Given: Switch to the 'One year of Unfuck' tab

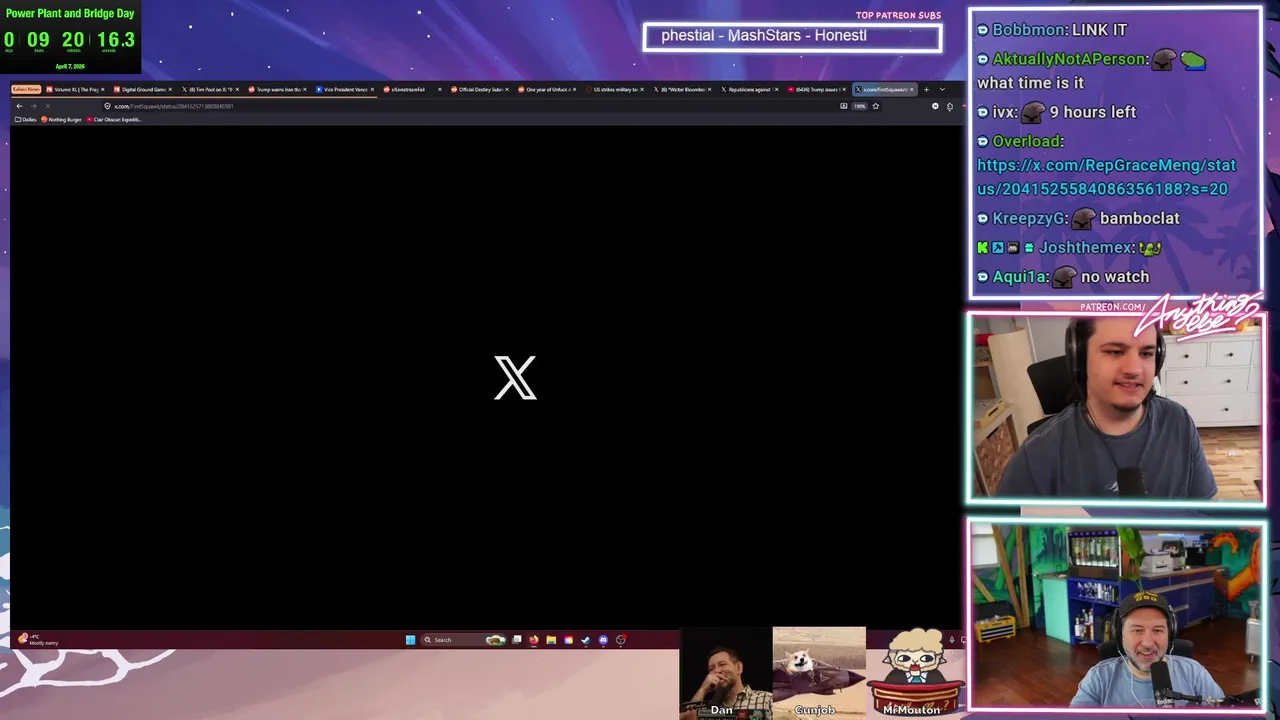Looking at the screenshot, I should 548,89.
